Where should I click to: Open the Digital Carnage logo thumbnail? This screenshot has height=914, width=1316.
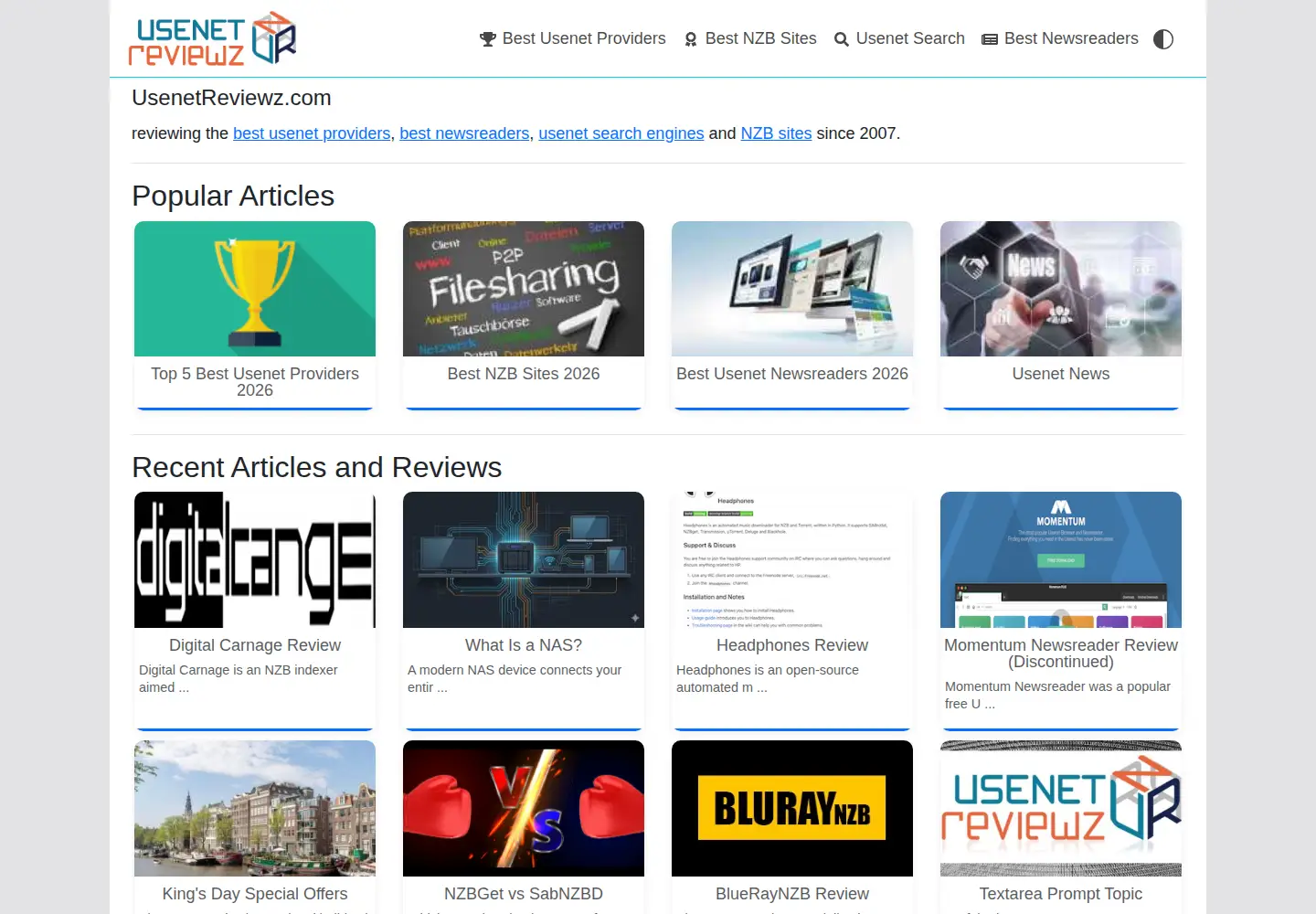255,559
